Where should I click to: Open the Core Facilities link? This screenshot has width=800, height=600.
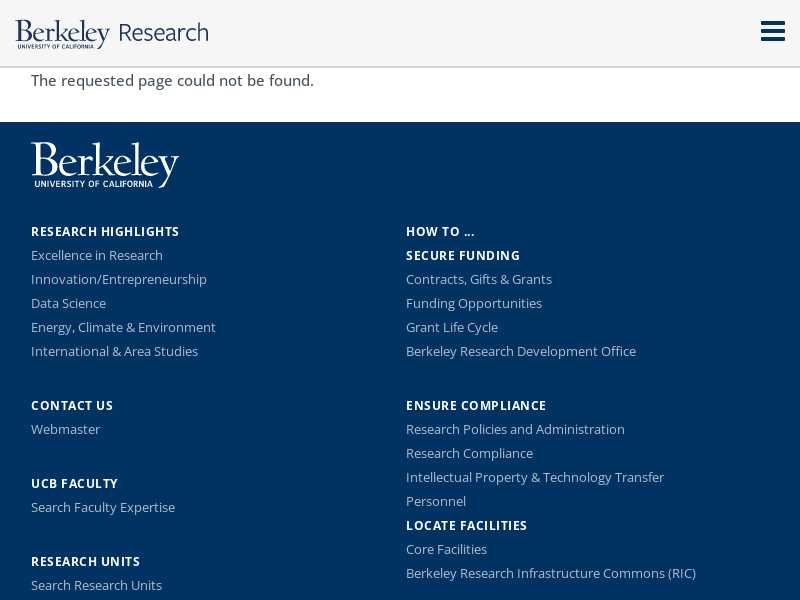[x=446, y=549]
